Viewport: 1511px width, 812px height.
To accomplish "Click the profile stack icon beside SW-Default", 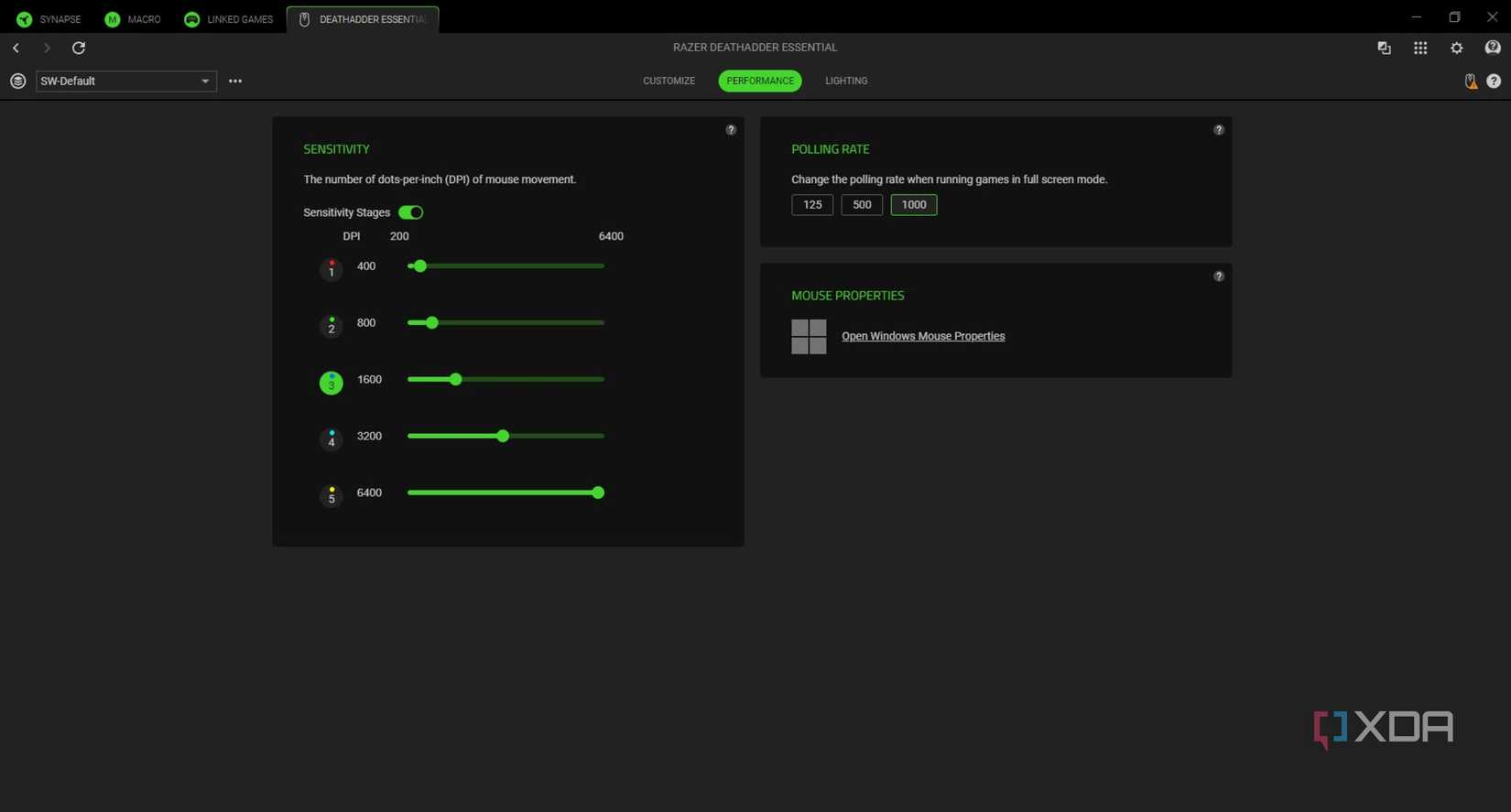I will 17,81.
